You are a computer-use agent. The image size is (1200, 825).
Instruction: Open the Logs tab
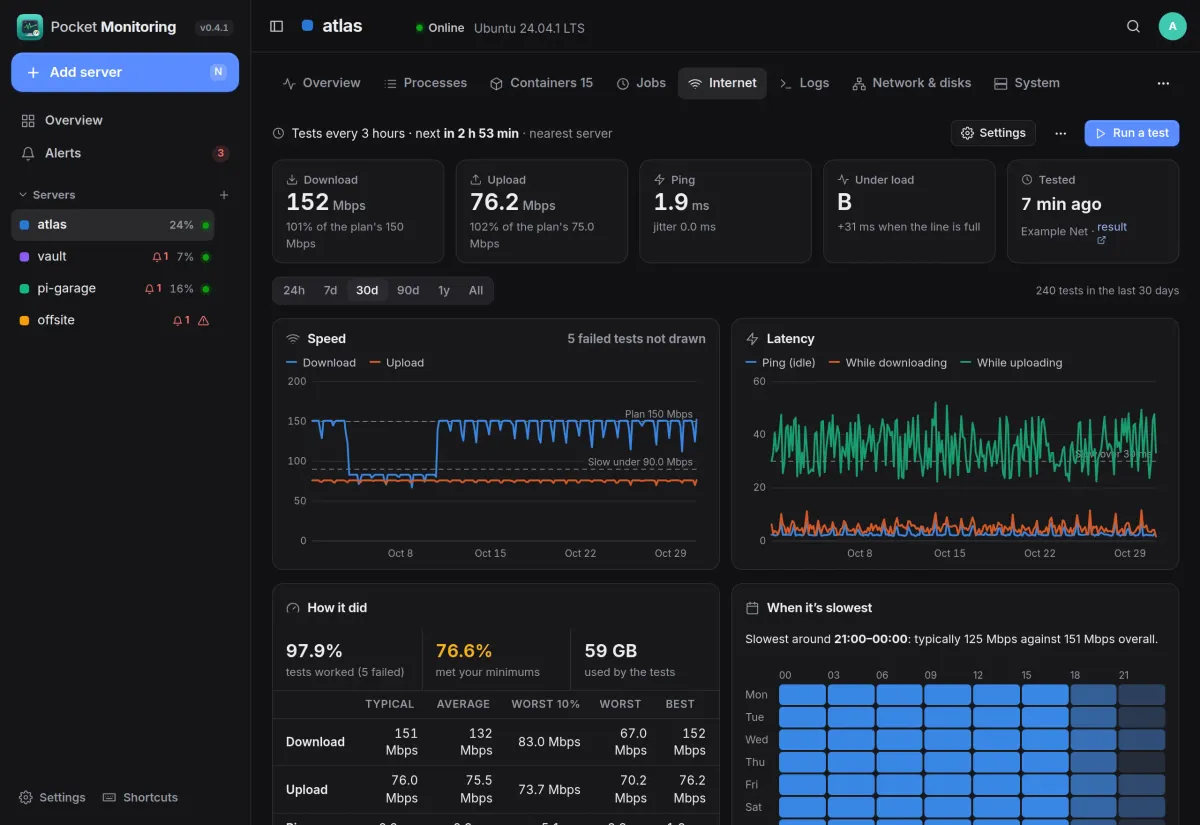804,84
